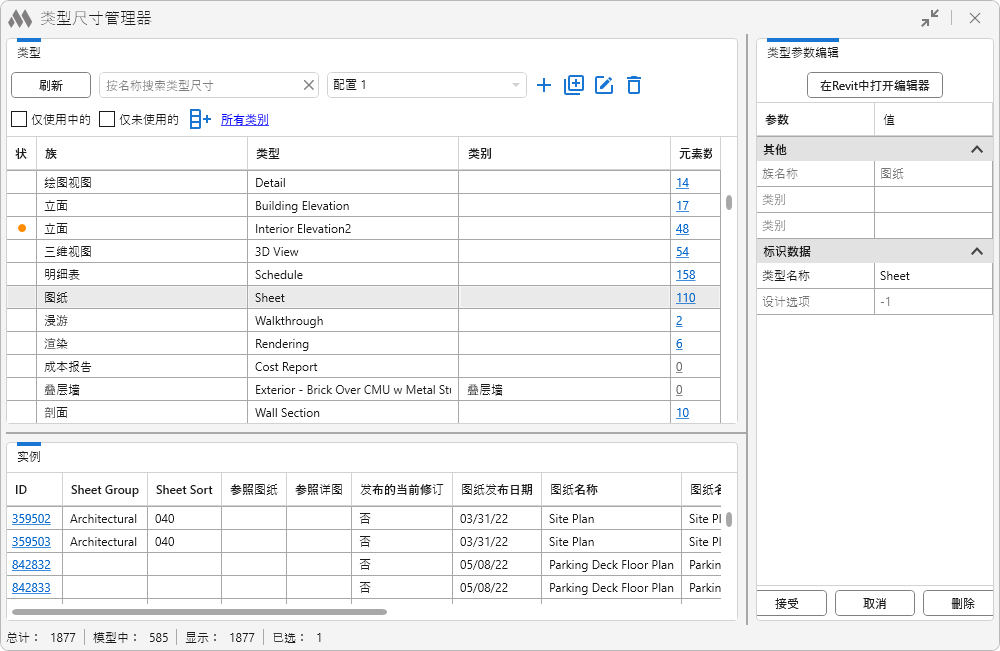Click the trash icon to delete configuration
Viewport: 1000px width, 651px height.
[x=634, y=85]
